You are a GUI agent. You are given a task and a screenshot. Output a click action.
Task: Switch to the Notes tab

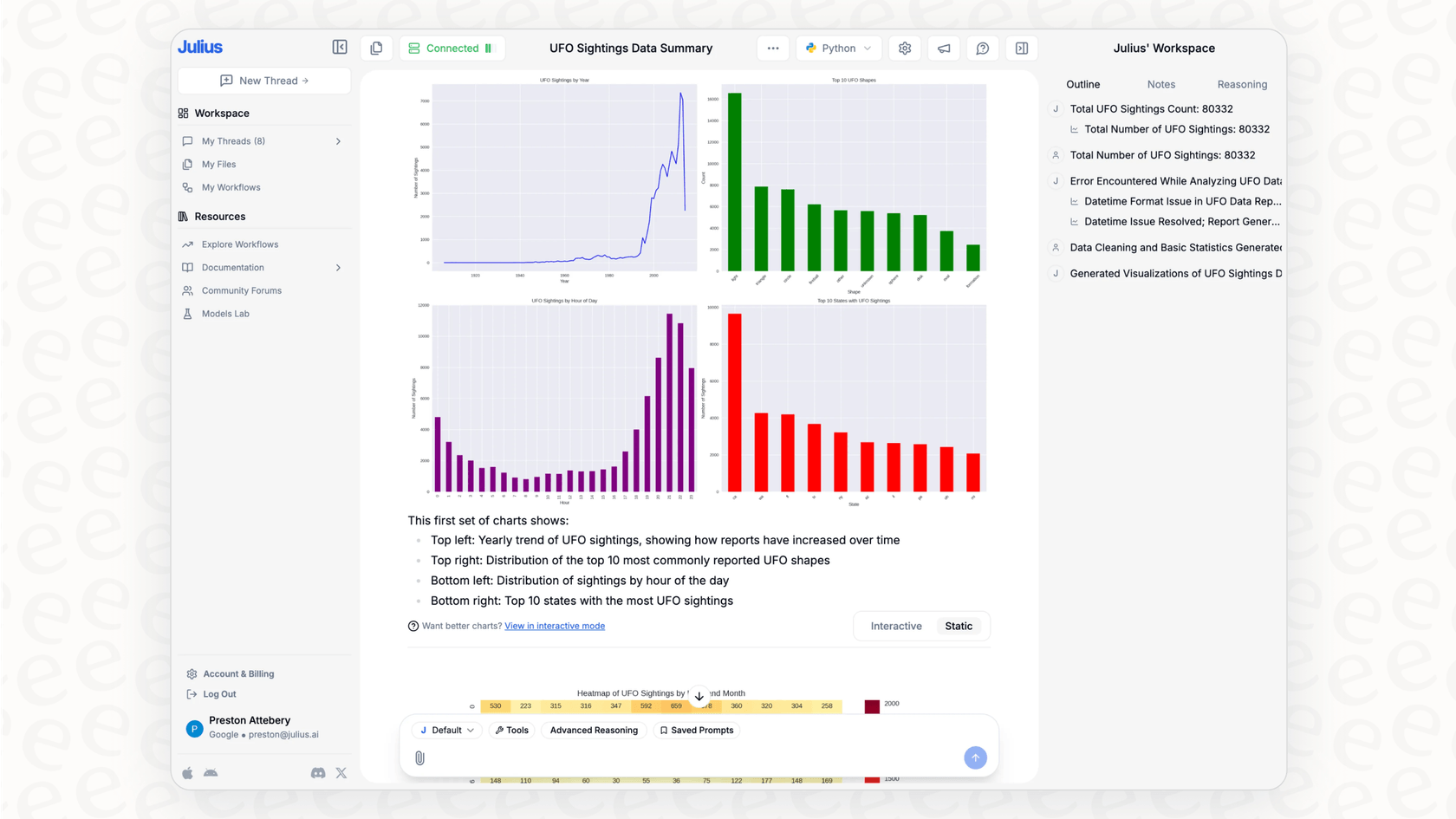point(1161,84)
